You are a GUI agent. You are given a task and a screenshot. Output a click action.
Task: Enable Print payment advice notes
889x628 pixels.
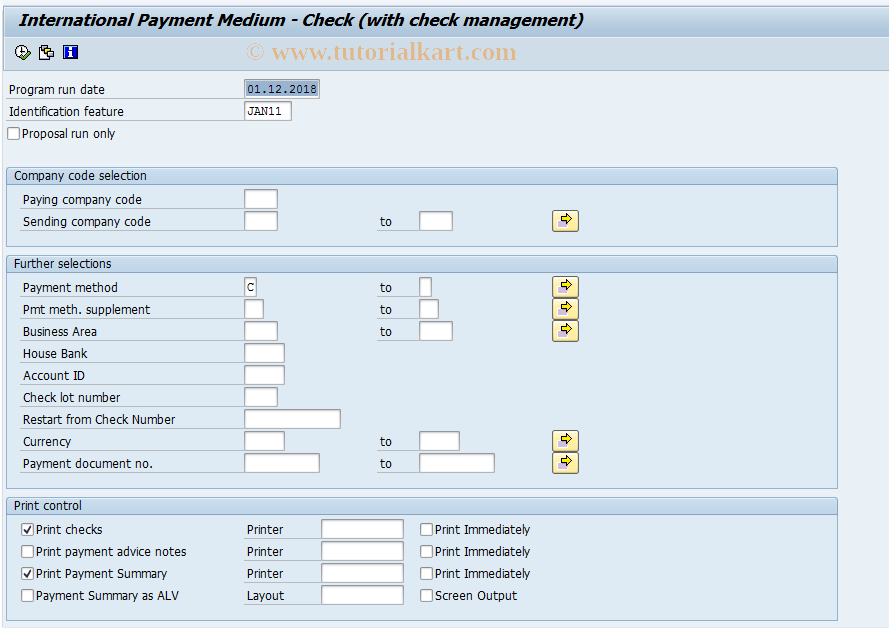click(27, 551)
